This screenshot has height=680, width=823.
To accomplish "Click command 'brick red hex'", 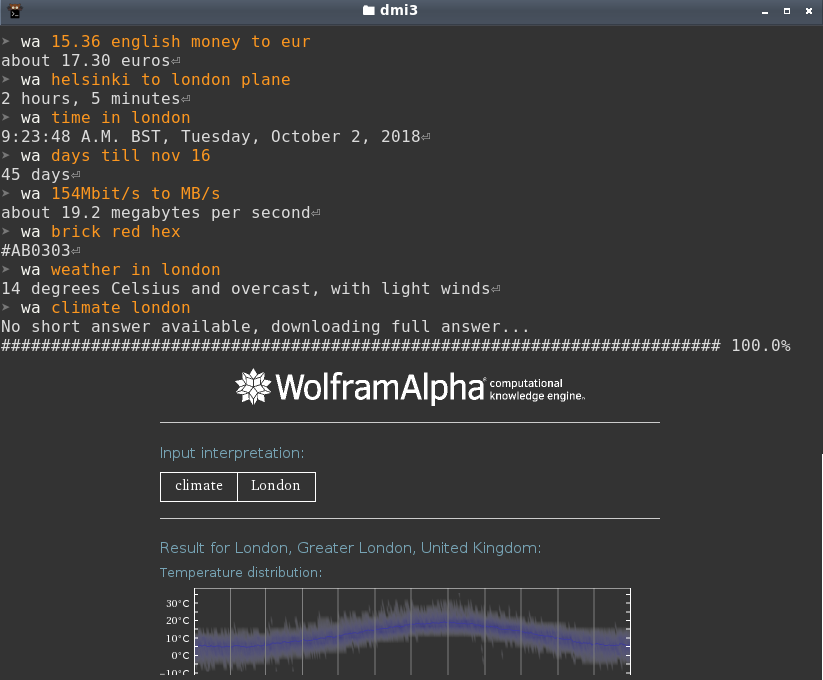I will (115, 232).
